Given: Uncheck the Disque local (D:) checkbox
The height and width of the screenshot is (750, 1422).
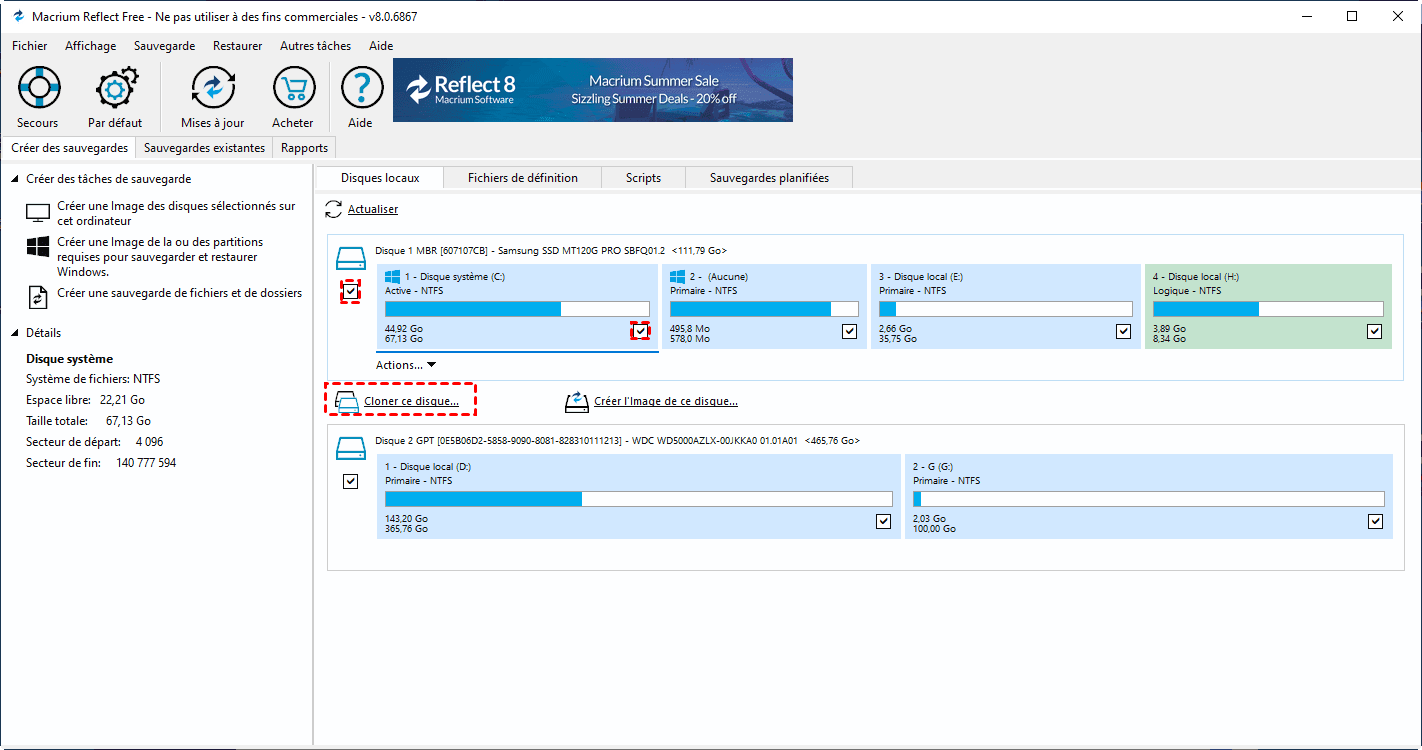Looking at the screenshot, I should point(883,521).
